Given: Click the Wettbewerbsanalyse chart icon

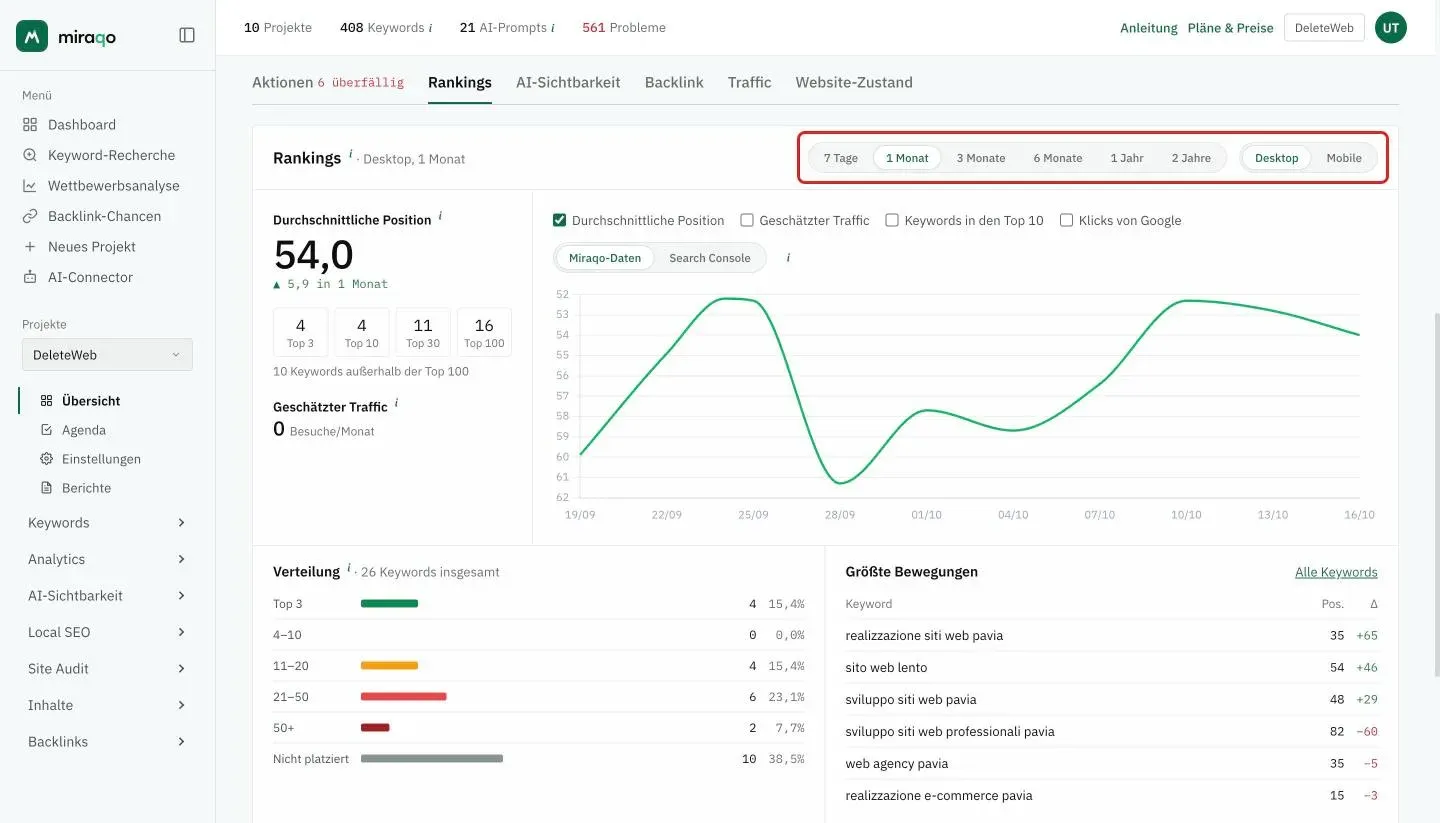Looking at the screenshot, I should 30,186.
